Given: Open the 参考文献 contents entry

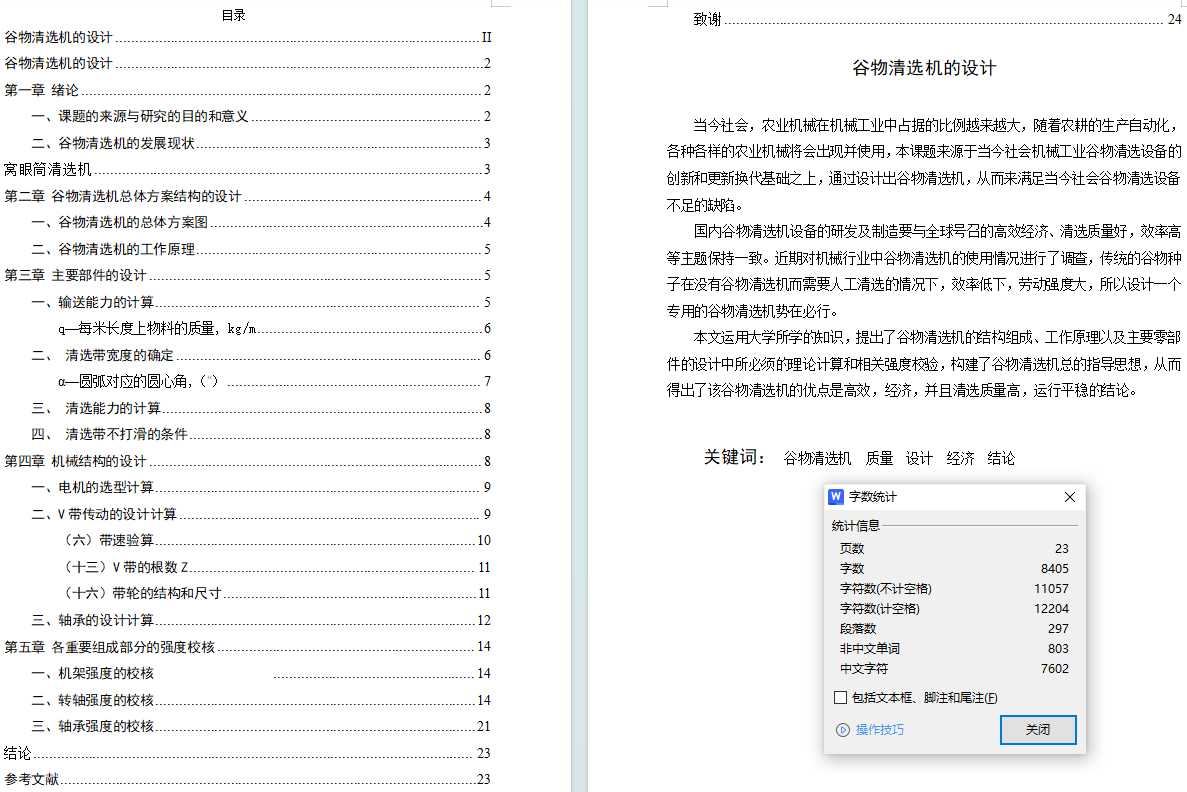Looking at the screenshot, I should (32, 779).
